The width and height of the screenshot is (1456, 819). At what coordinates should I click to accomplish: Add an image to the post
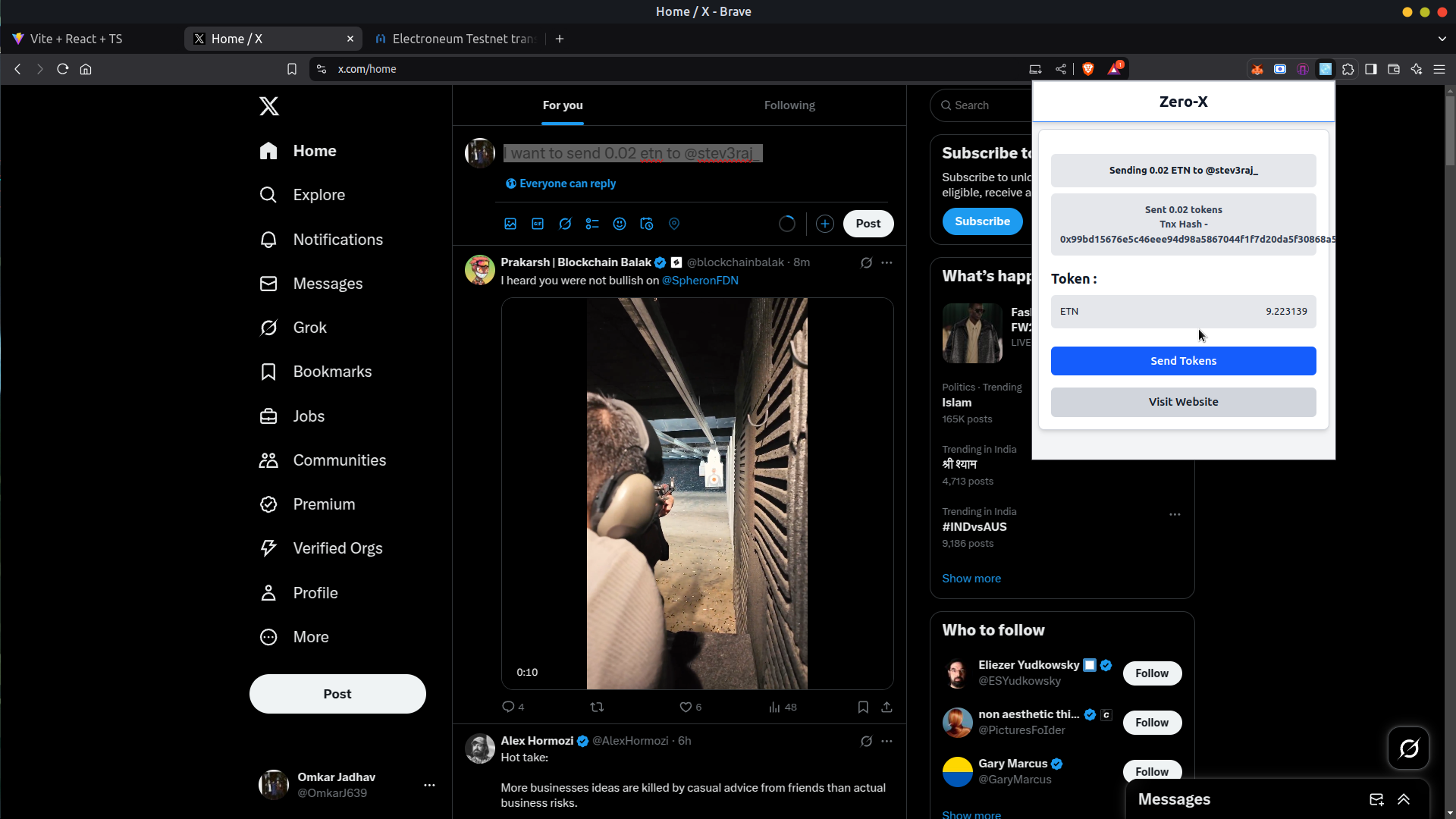pos(510,224)
